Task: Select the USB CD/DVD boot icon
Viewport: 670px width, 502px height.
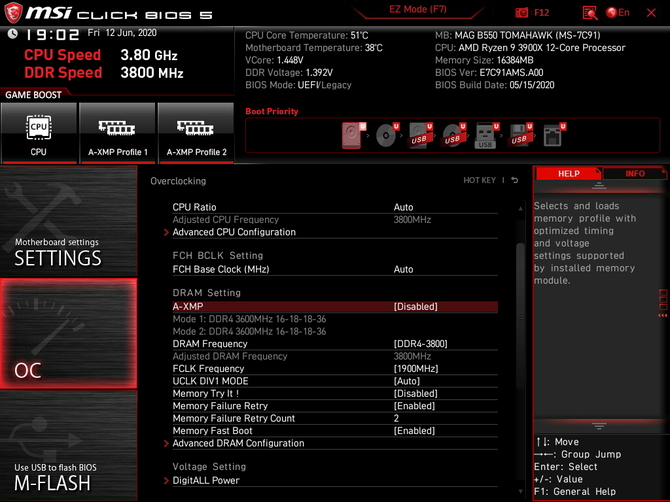Action: [x=454, y=135]
